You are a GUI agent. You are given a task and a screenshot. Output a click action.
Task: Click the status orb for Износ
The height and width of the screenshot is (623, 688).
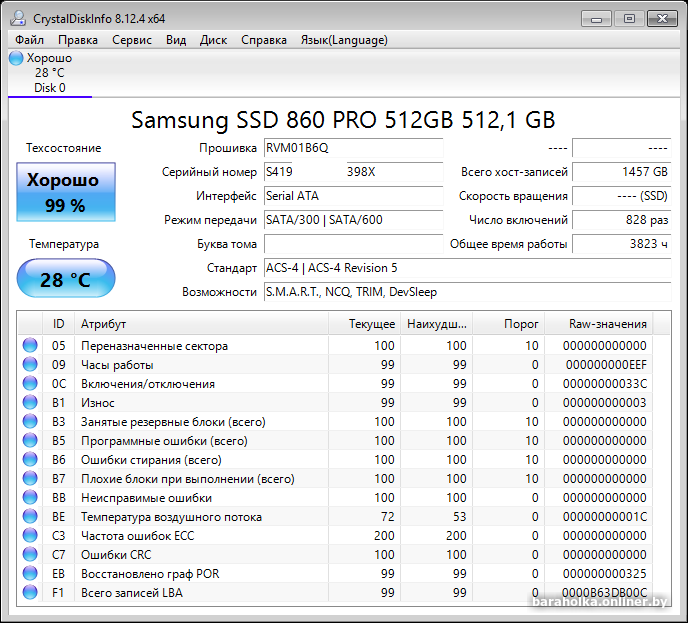tap(30, 402)
